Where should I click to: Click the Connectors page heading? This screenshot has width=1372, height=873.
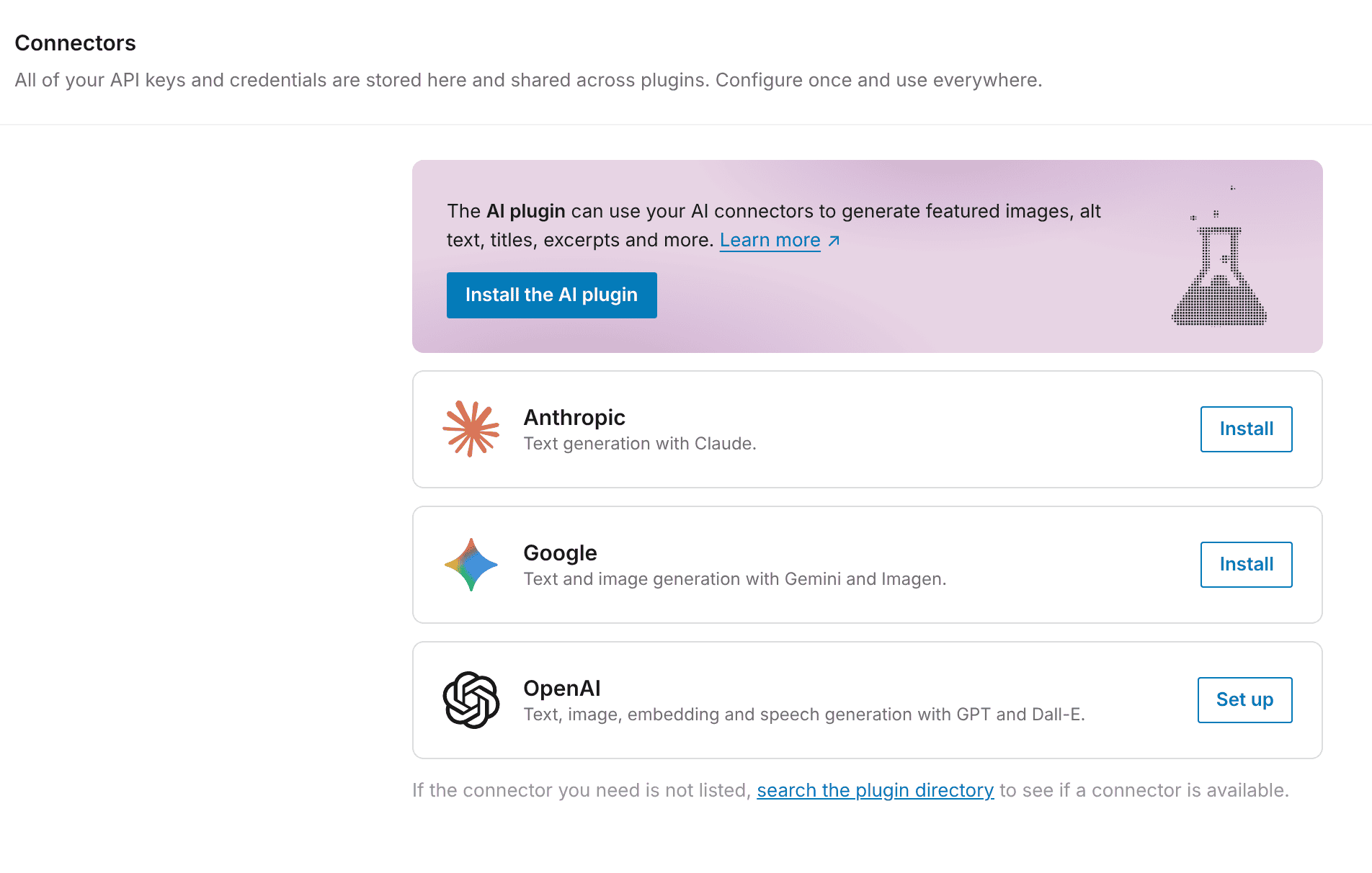pyautogui.click(x=76, y=43)
